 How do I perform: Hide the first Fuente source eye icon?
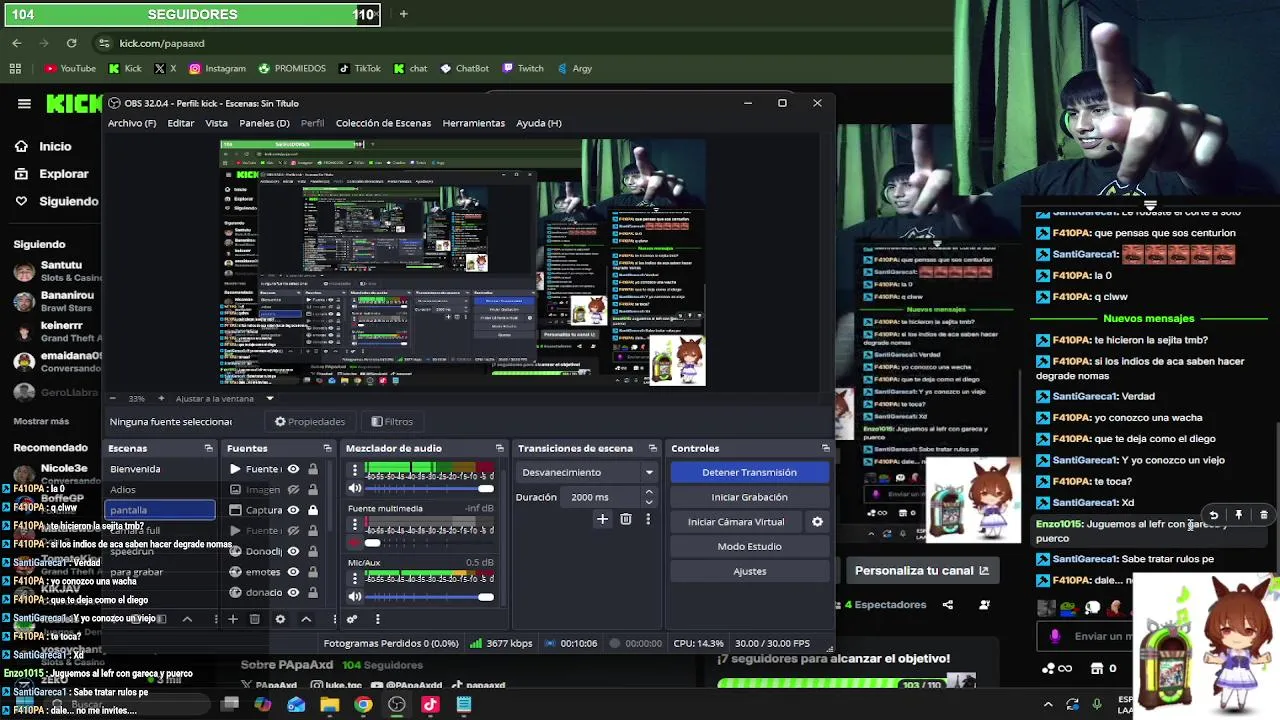click(x=293, y=469)
